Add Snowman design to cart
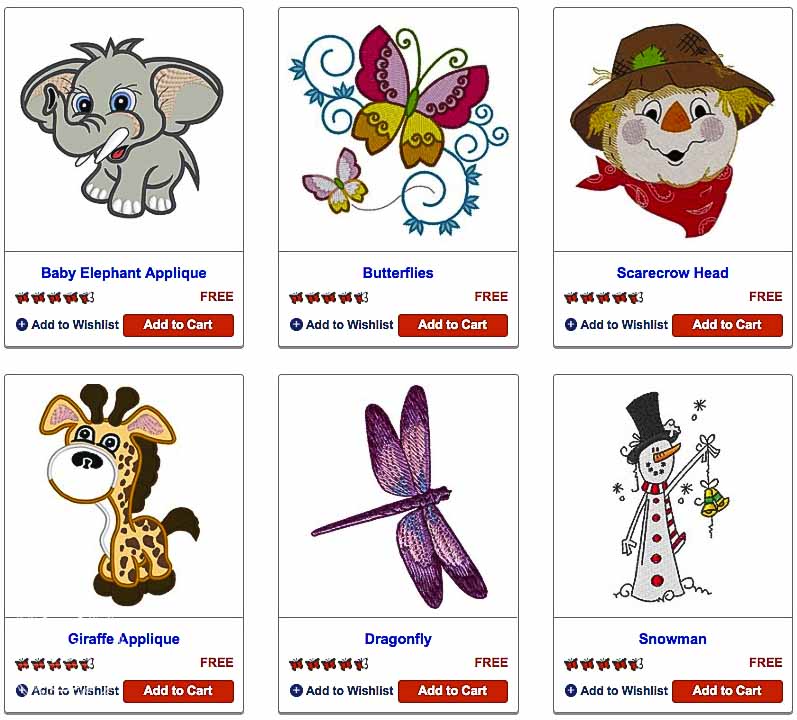 tap(727, 691)
